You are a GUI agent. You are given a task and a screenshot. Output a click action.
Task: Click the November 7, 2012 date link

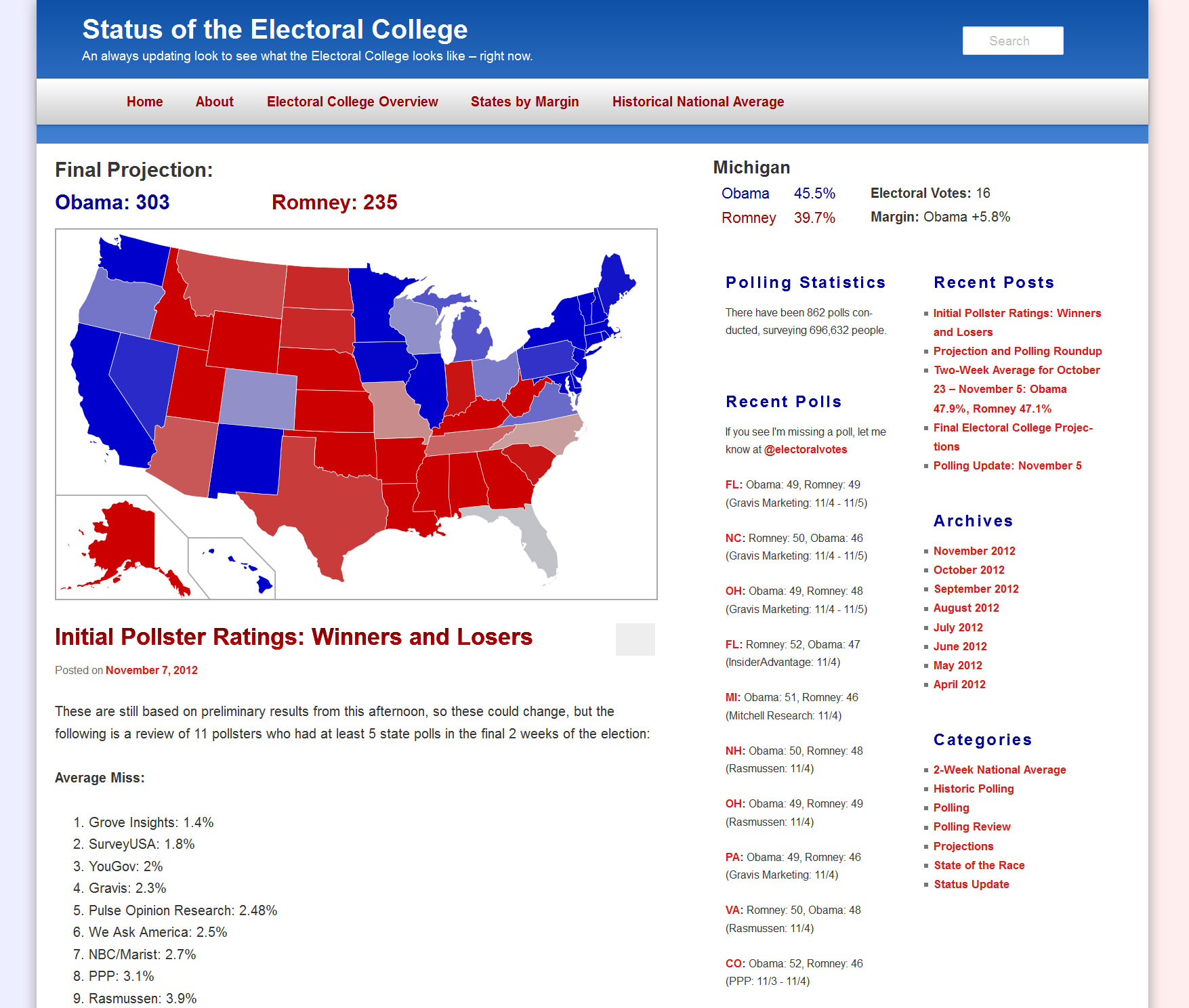click(151, 670)
